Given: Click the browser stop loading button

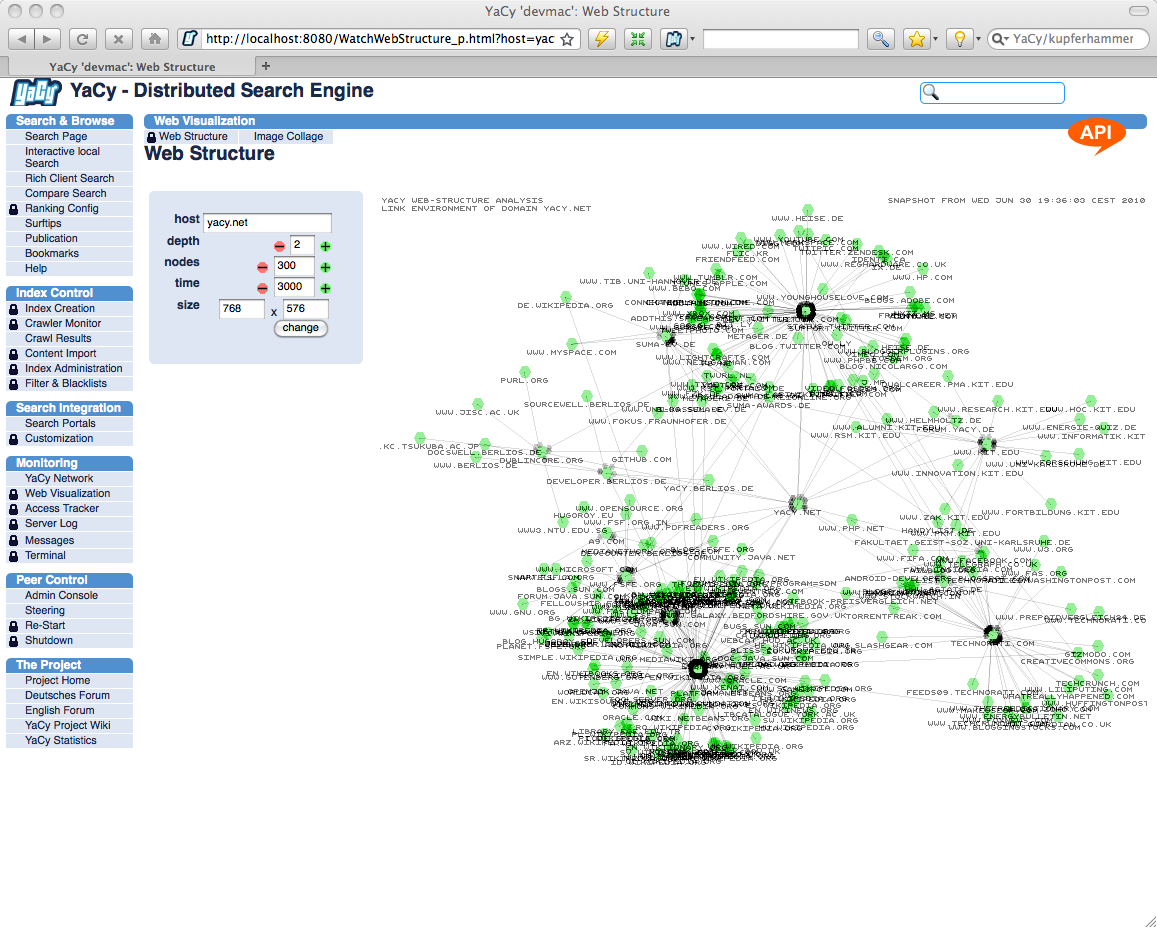Looking at the screenshot, I should pos(118,39).
